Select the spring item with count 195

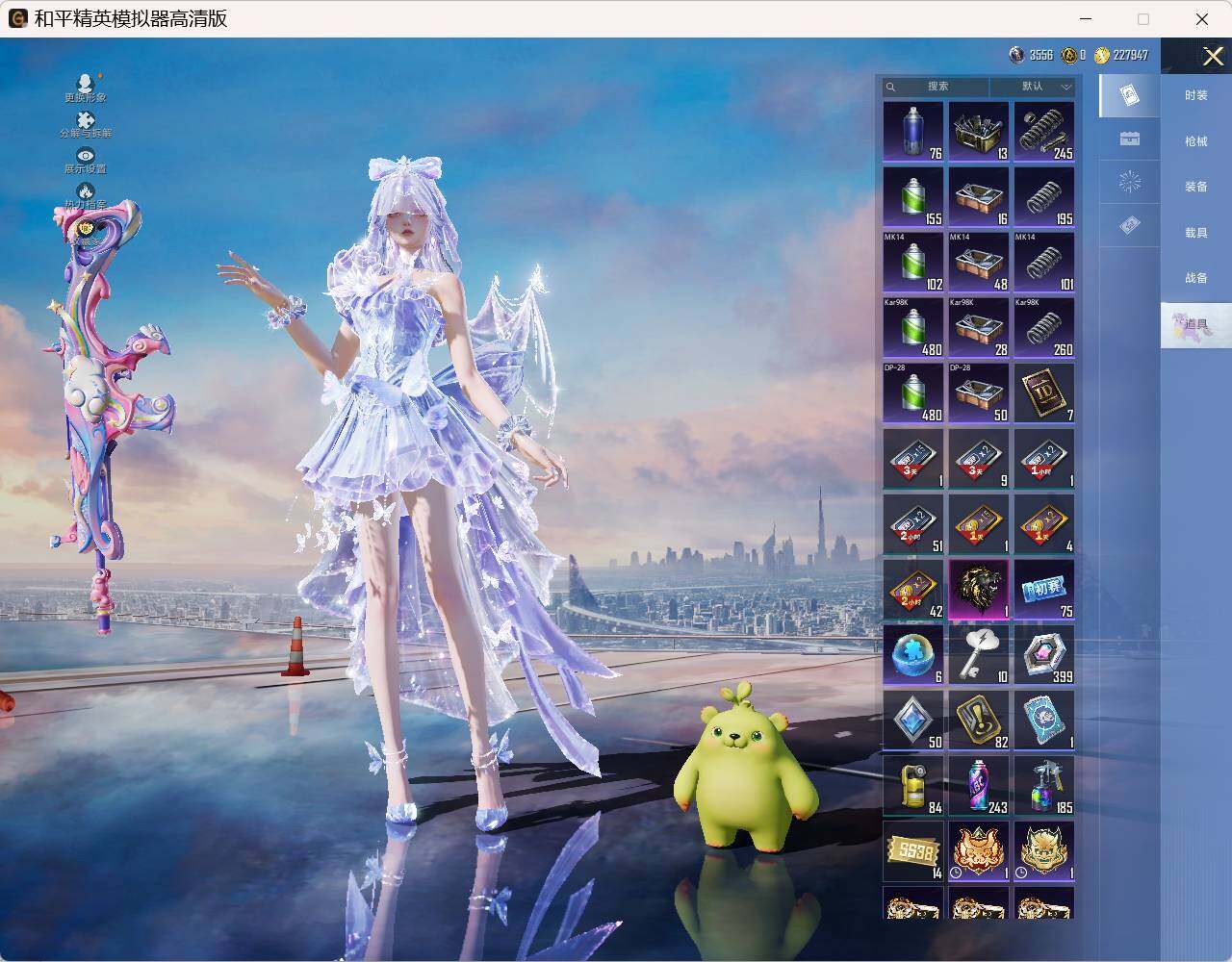[1044, 197]
